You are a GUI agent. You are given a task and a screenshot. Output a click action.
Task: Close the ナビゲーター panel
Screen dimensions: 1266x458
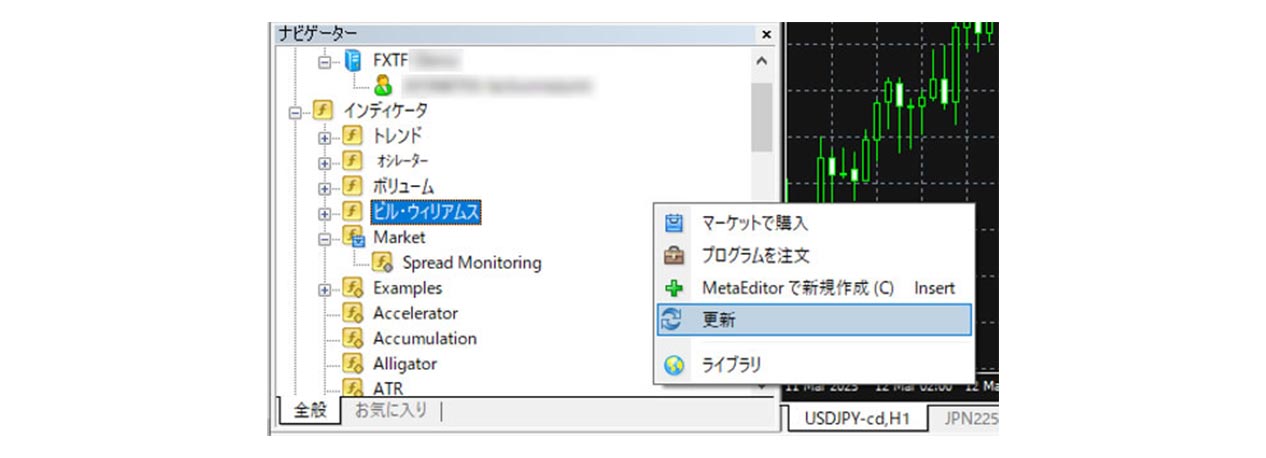pyautogui.click(x=766, y=34)
